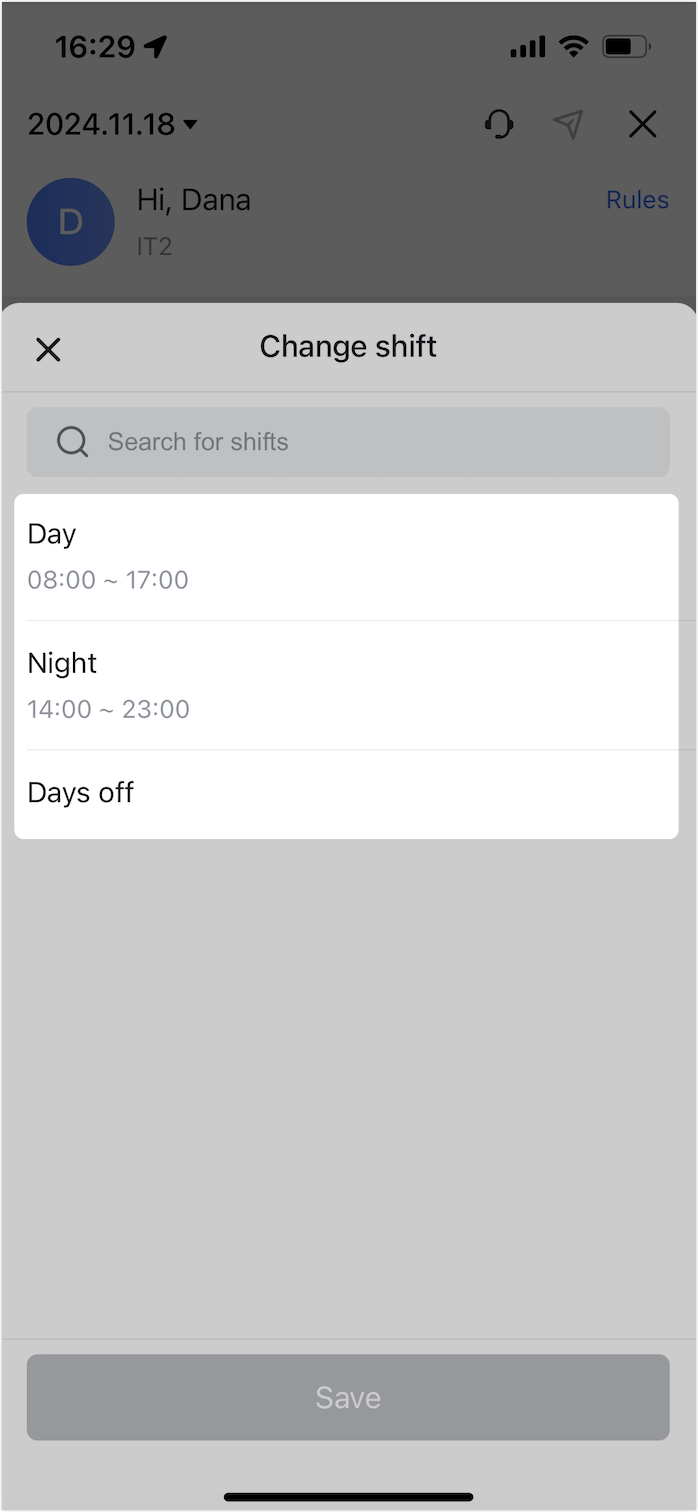Click the paper plane send icon
The image size is (698, 1512).
tap(569, 124)
